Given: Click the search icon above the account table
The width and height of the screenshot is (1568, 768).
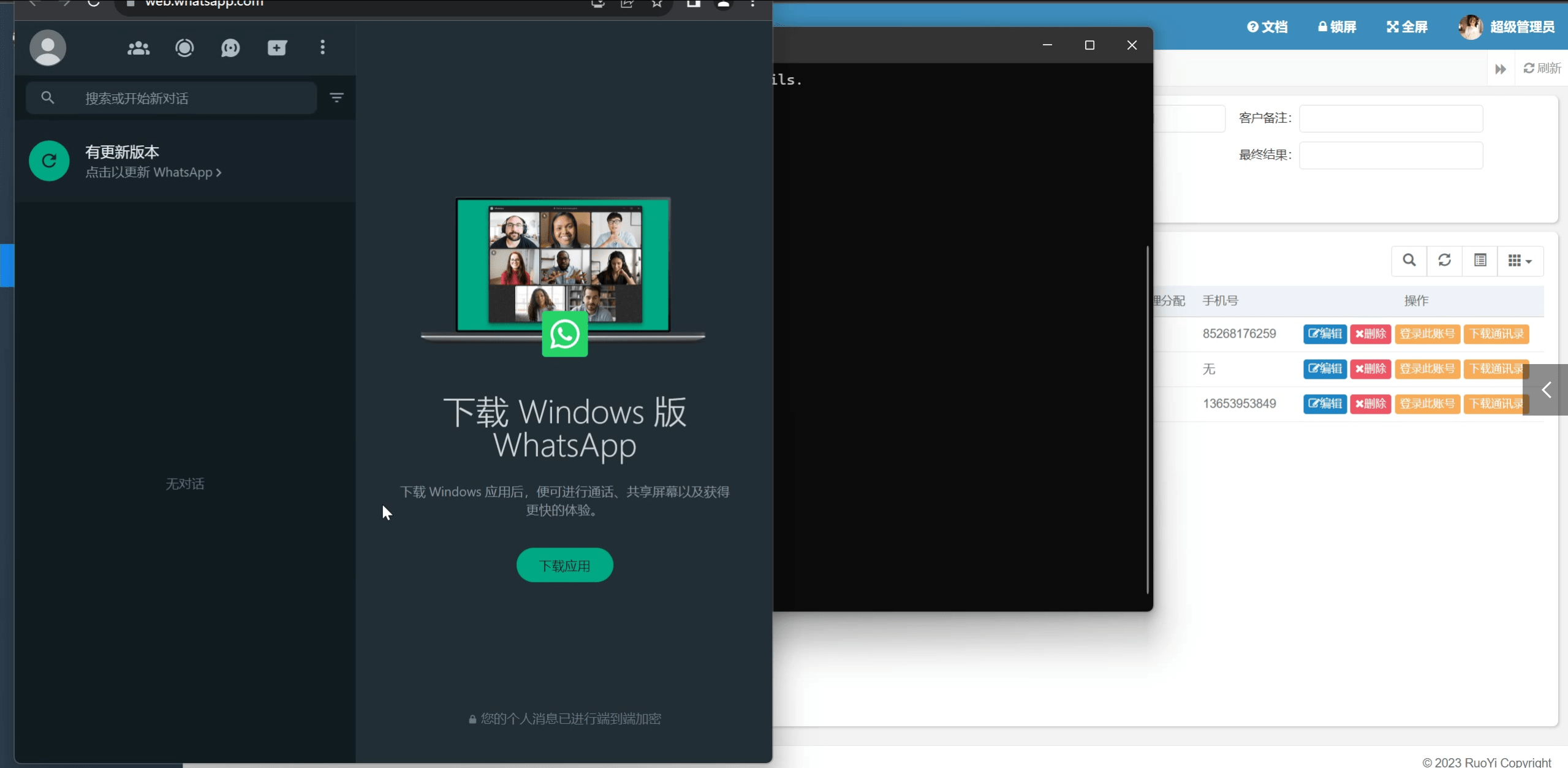Looking at the screenshot, I should 1409,260.
